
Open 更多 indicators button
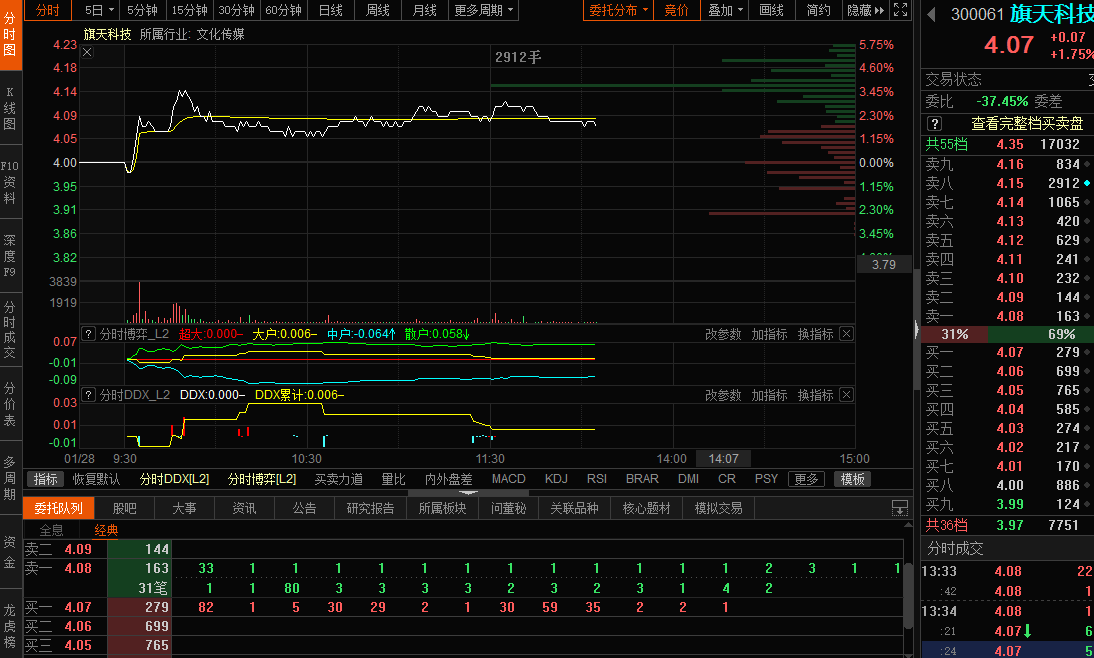point(807,479)
